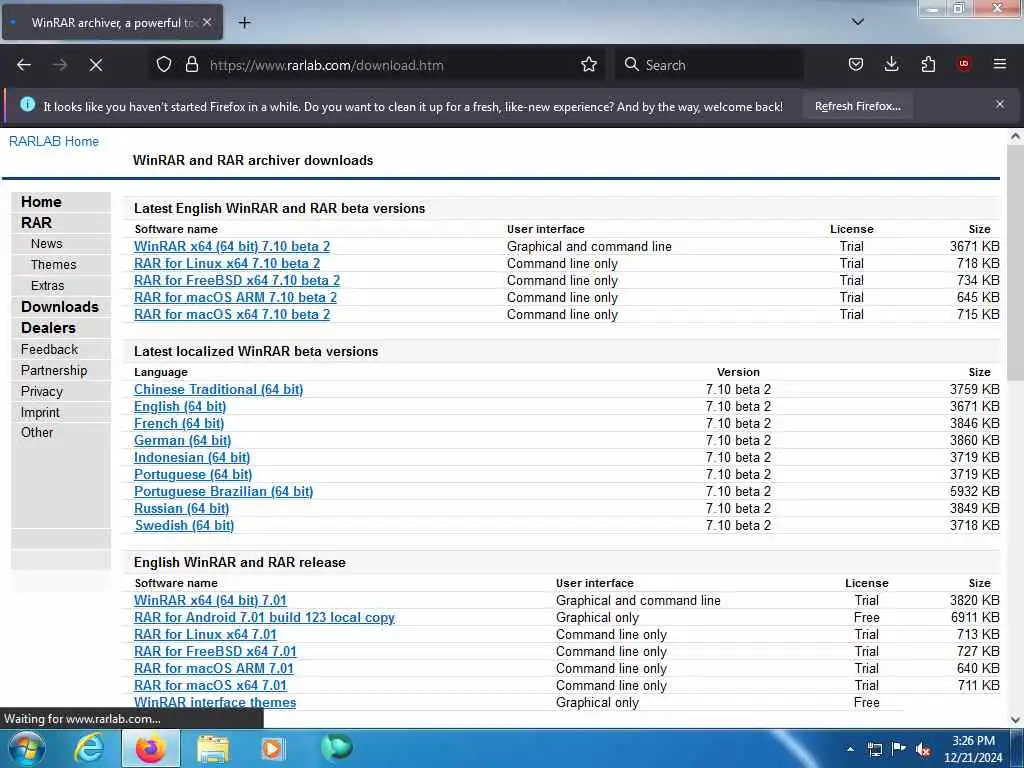Select Dealers in the sidebar menu

(48, 328)
